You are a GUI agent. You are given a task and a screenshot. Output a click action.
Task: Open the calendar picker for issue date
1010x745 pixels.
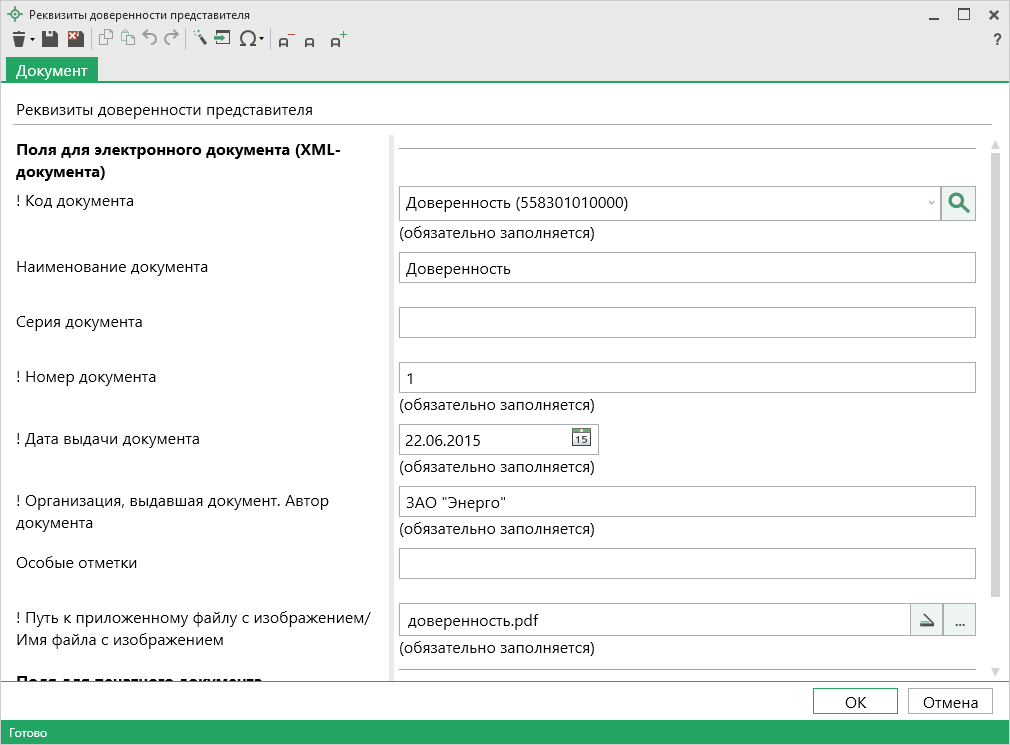click(581, 438)
